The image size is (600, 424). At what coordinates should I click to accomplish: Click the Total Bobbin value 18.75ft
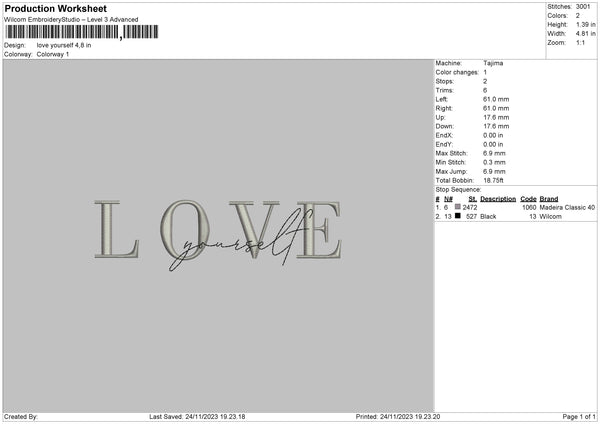(x=493, y=181)
